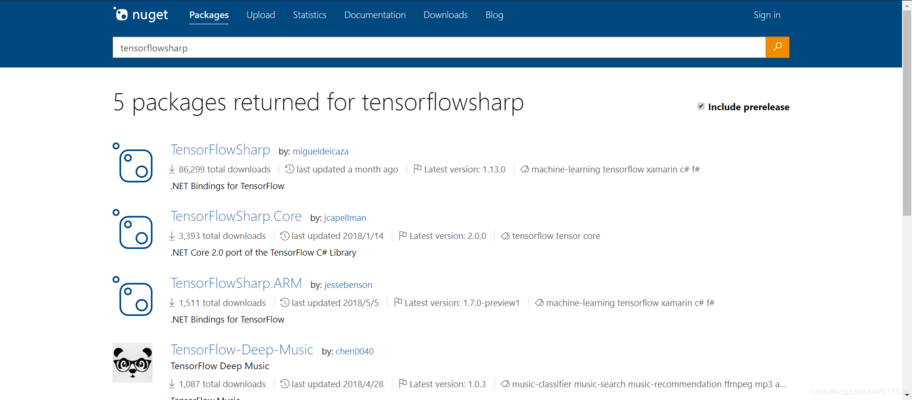912x400 pixels.
Task: Open the Blog link in navigation
Action: point(494,15)
